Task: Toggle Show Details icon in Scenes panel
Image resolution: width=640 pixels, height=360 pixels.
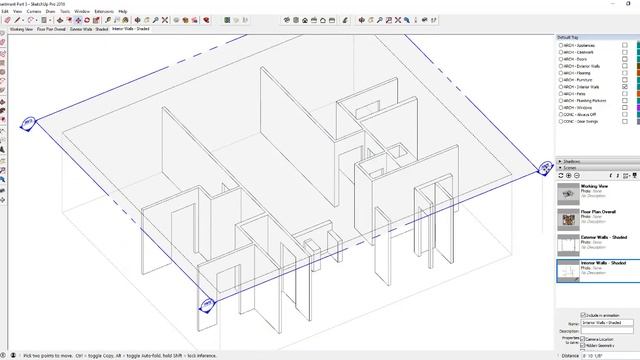Action: tap(634, 176)
